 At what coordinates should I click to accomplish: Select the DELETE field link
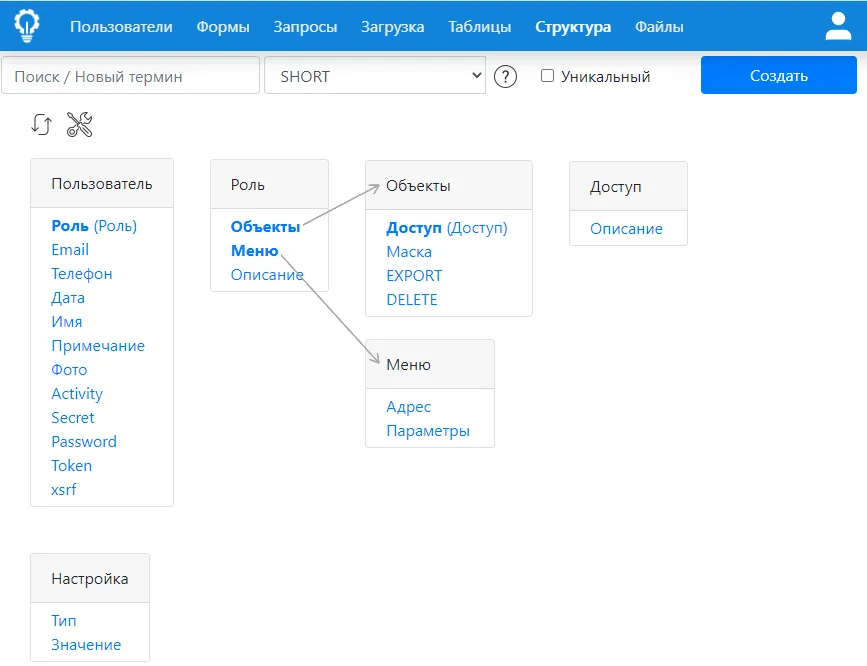click(x=412, y=300)
